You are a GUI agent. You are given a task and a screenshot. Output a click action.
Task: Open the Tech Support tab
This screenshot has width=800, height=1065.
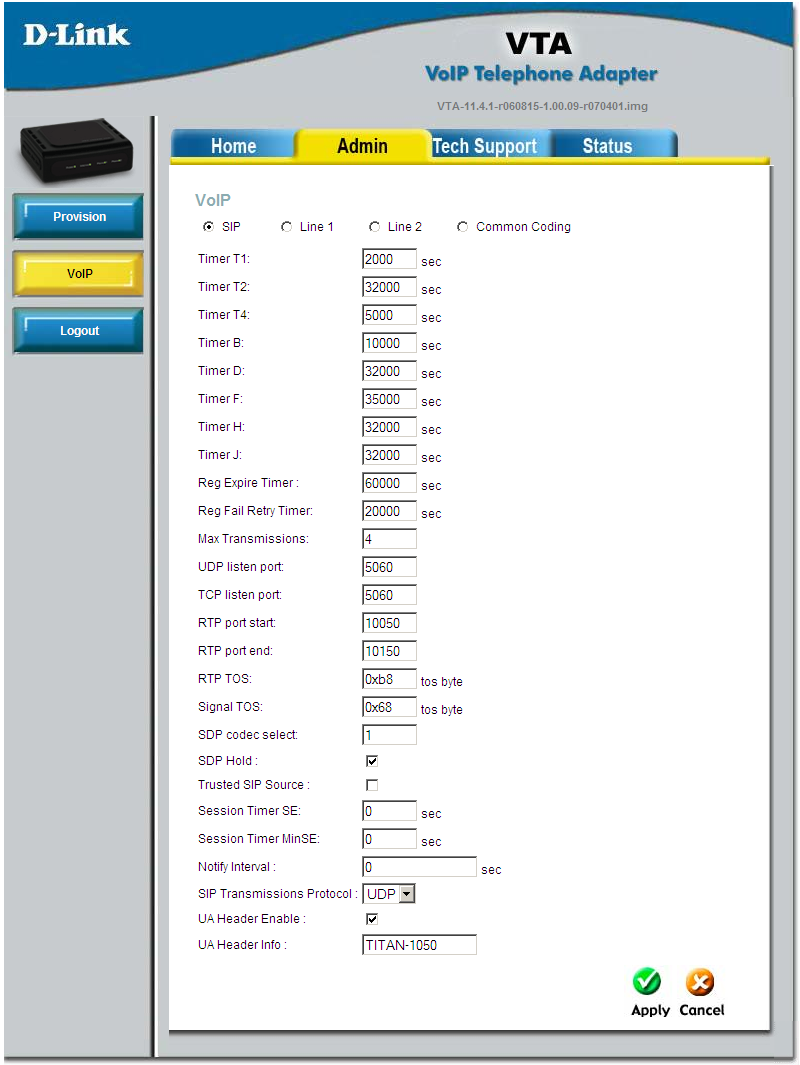[485, 146]
